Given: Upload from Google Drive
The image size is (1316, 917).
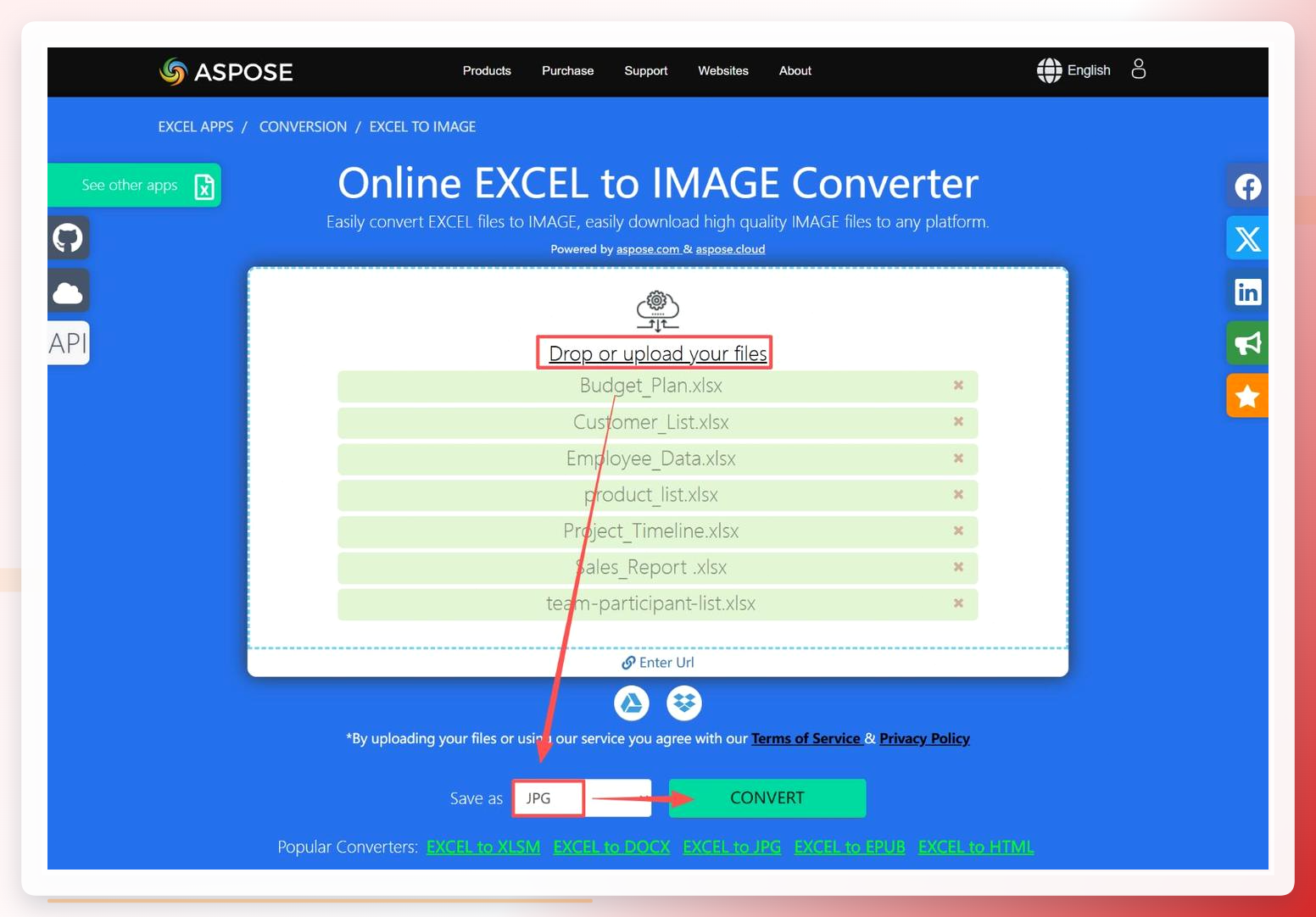Looking at the screenshot, I should tap(632, 703).
